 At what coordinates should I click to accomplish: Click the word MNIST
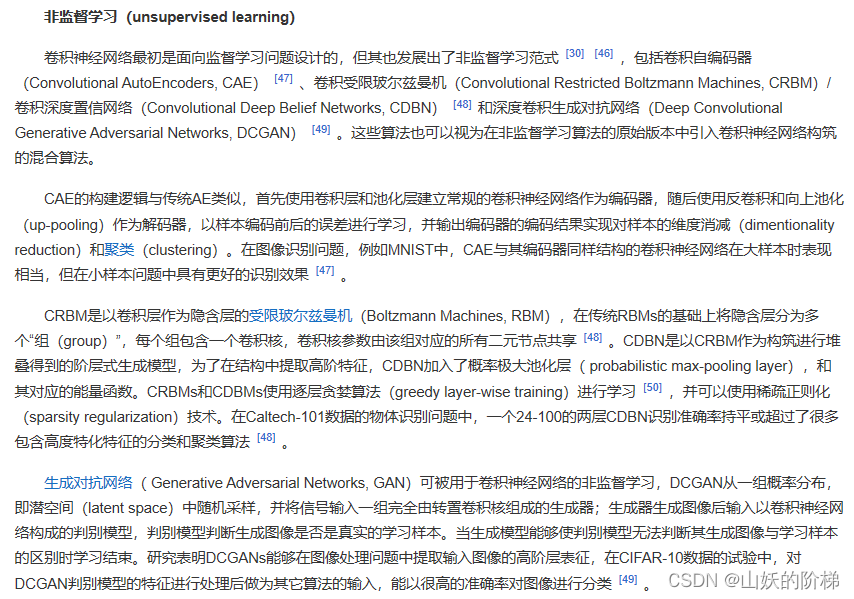tap(410, 250)
